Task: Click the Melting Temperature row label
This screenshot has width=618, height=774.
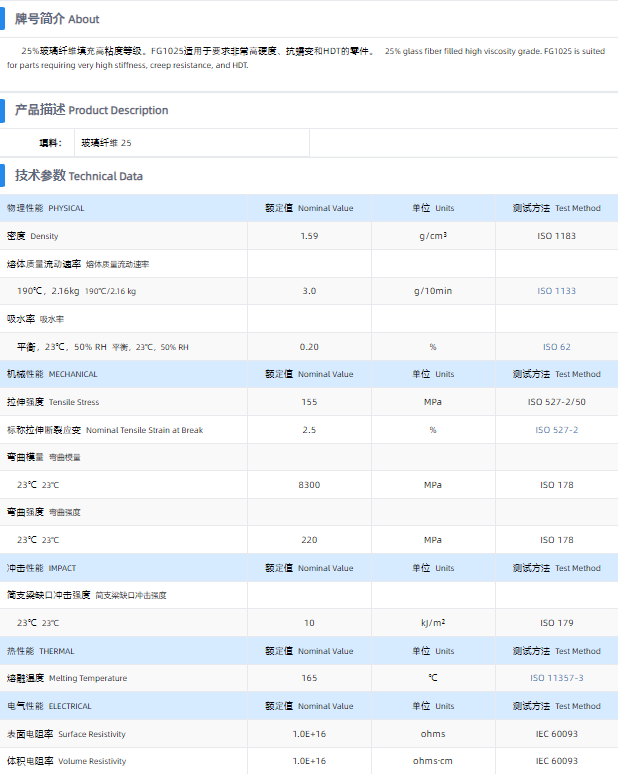Action: pyautogui.click(x=67, y=678)
